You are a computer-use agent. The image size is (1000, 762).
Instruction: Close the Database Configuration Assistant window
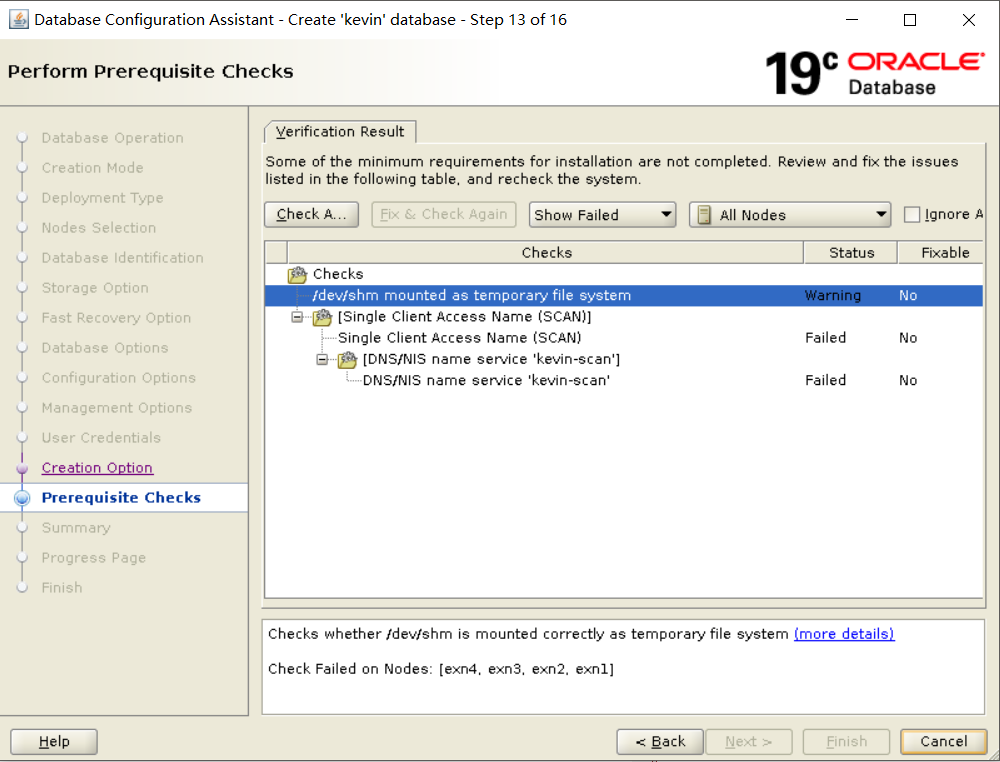pyautogui.click(x=969, y=20)
